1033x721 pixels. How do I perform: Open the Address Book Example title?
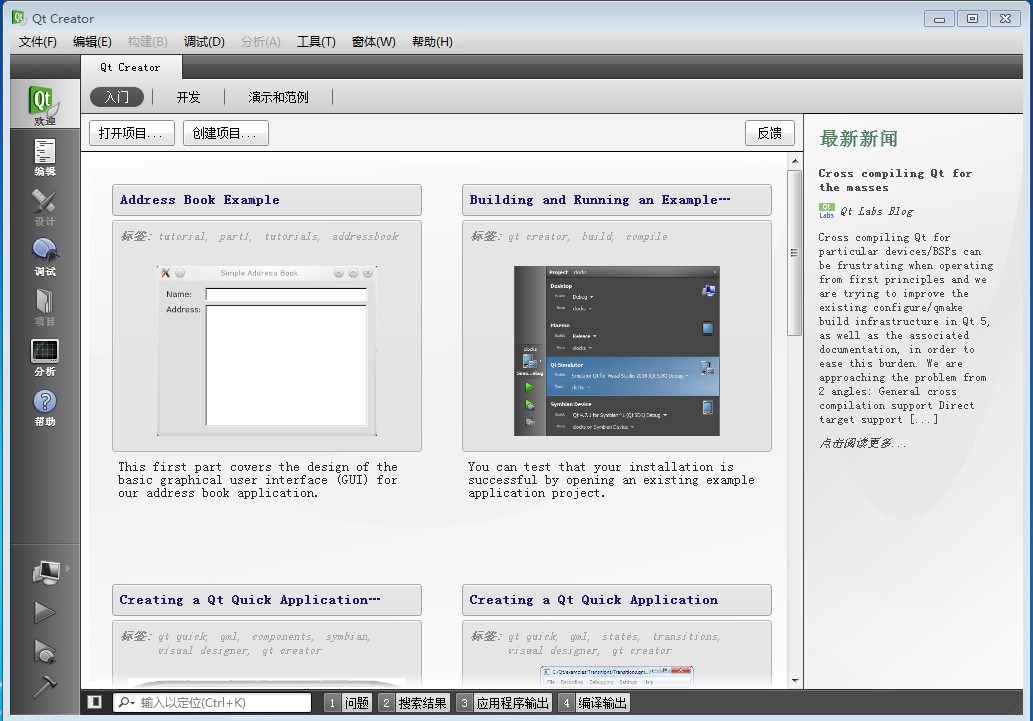(267, 200)
